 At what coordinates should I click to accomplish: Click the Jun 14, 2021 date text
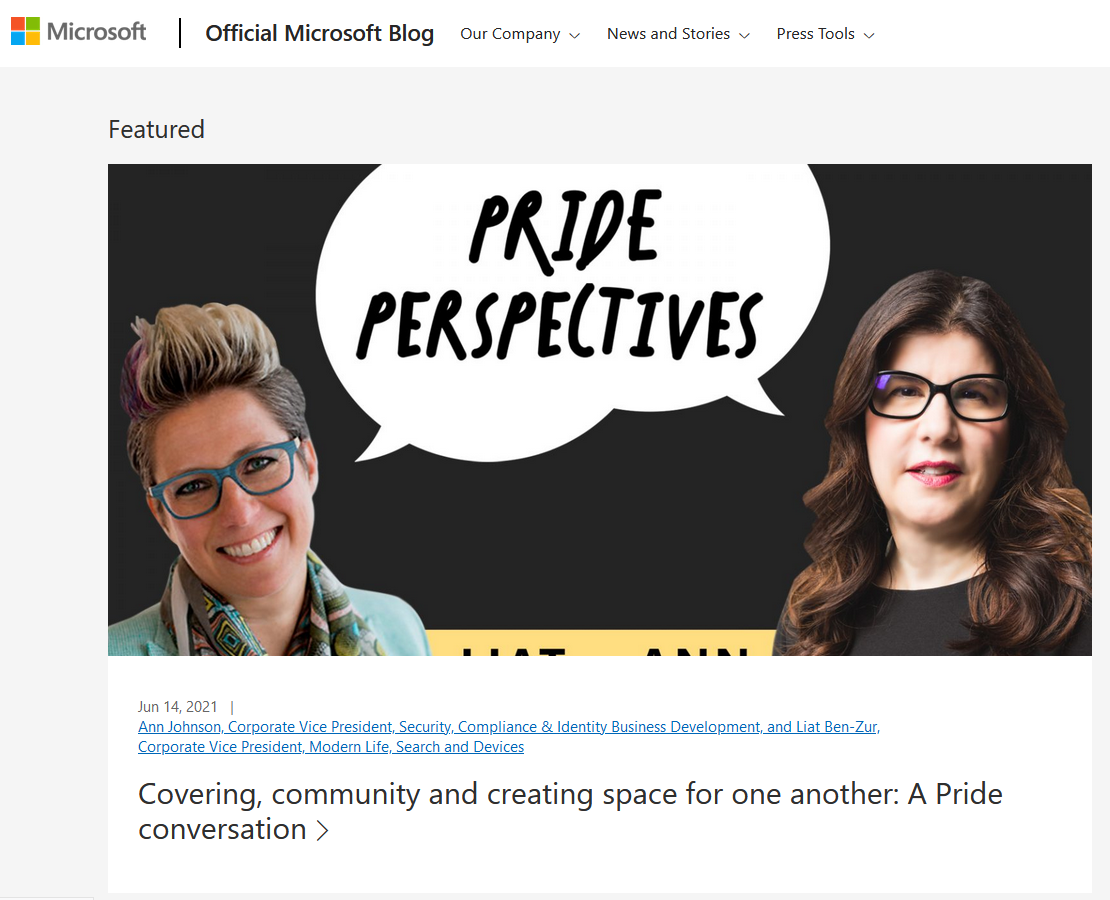click(177, 707)
